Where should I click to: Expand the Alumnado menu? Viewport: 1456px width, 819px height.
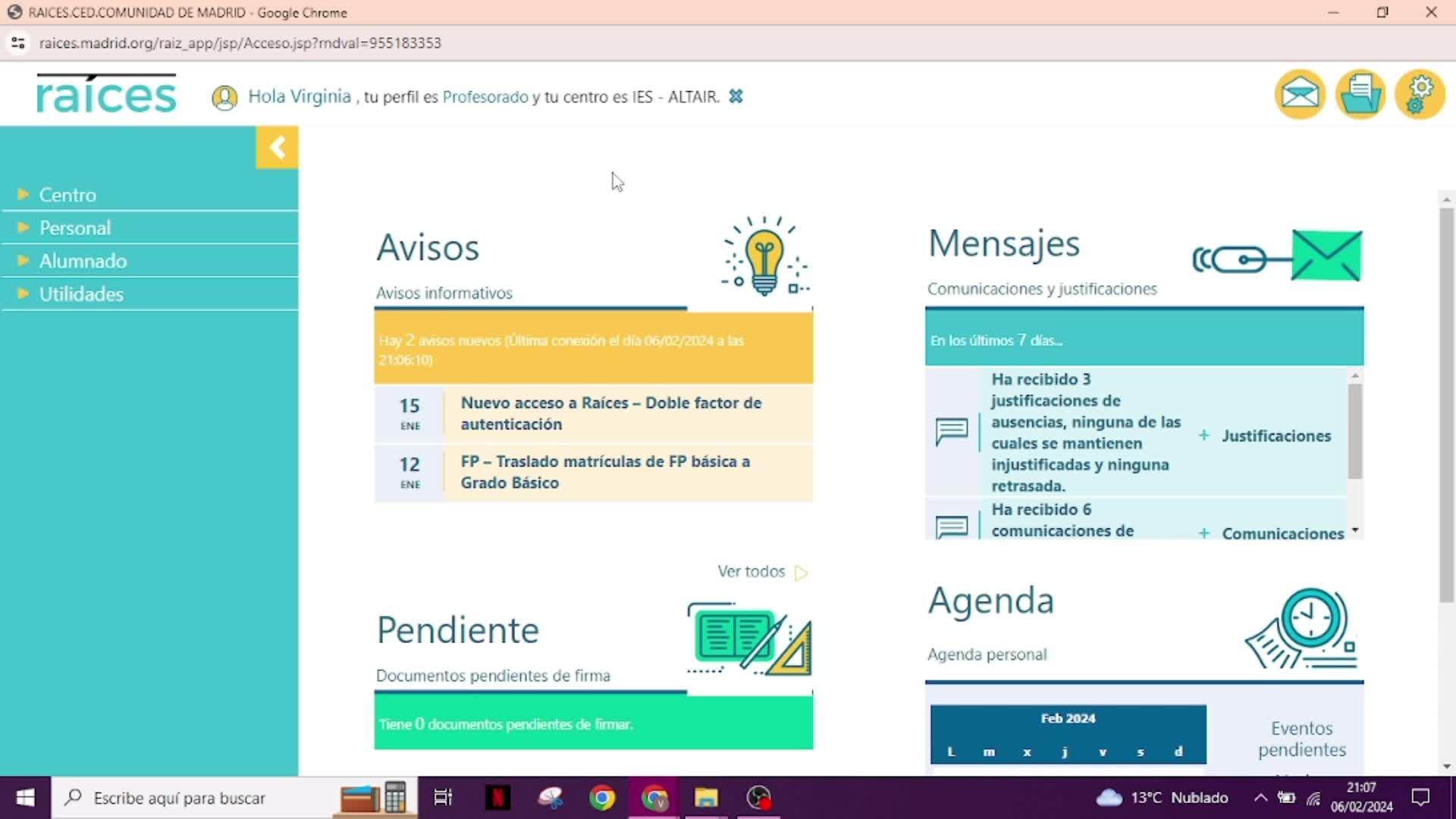click(x=83, y=261)
